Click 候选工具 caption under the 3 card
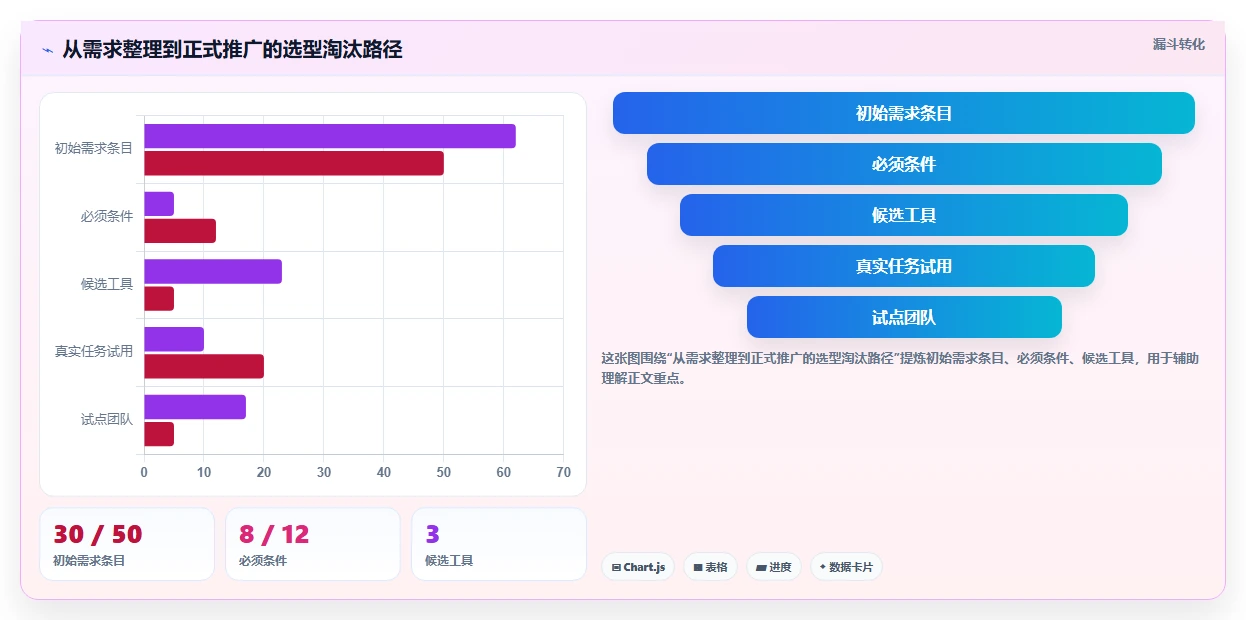 click(449, 561)
